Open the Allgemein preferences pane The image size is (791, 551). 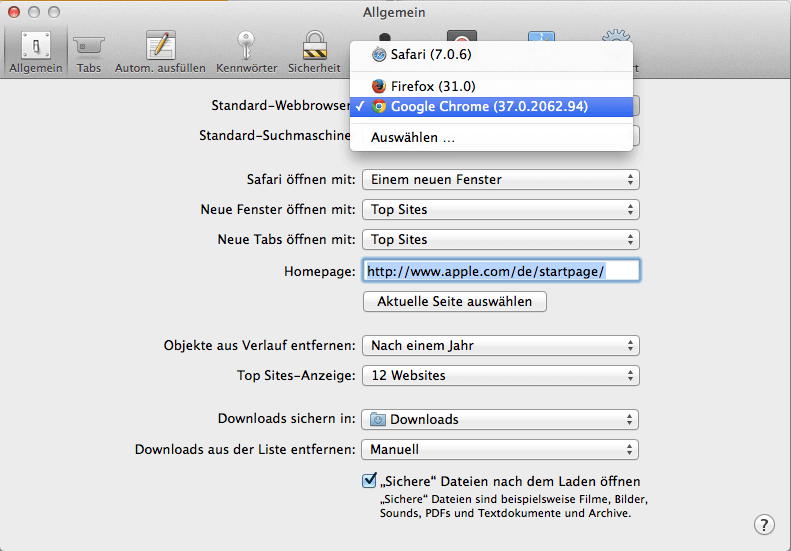[x=35, y=51]
